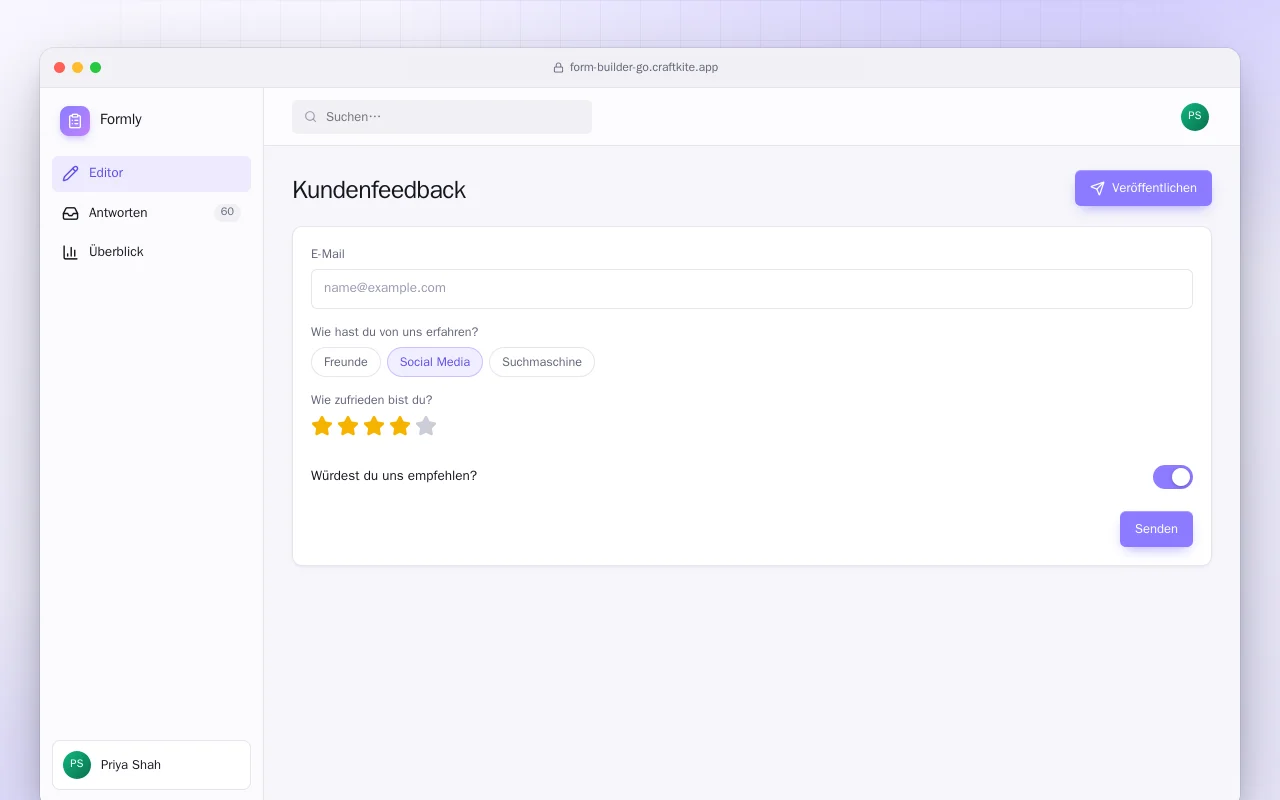This screenshot has width=1280, height=800.
Task: Click the Senden button
Action: [1156, 529]
